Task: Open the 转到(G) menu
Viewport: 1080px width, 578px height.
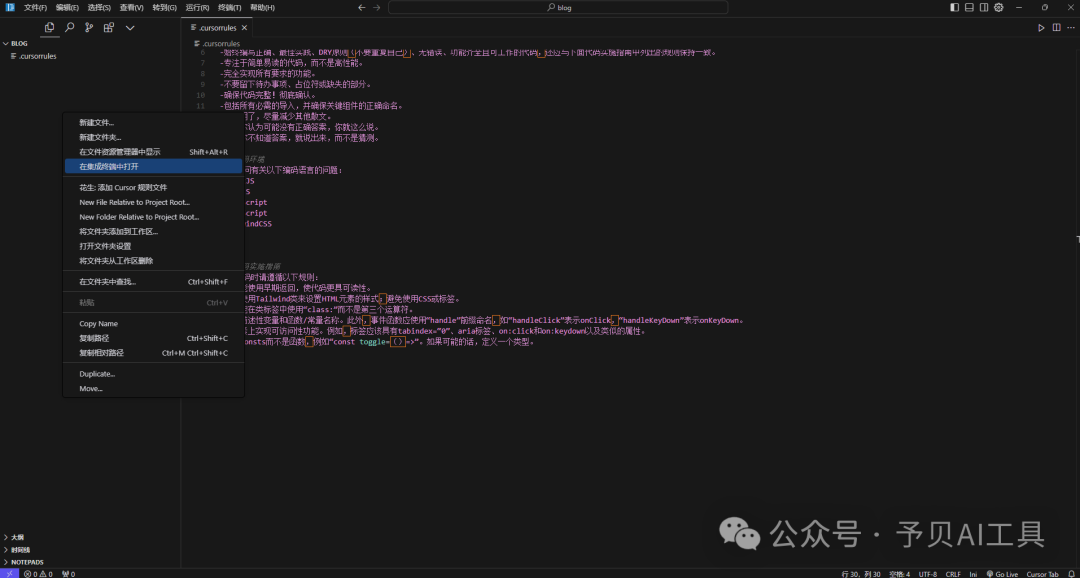Action: click(164, 8)
